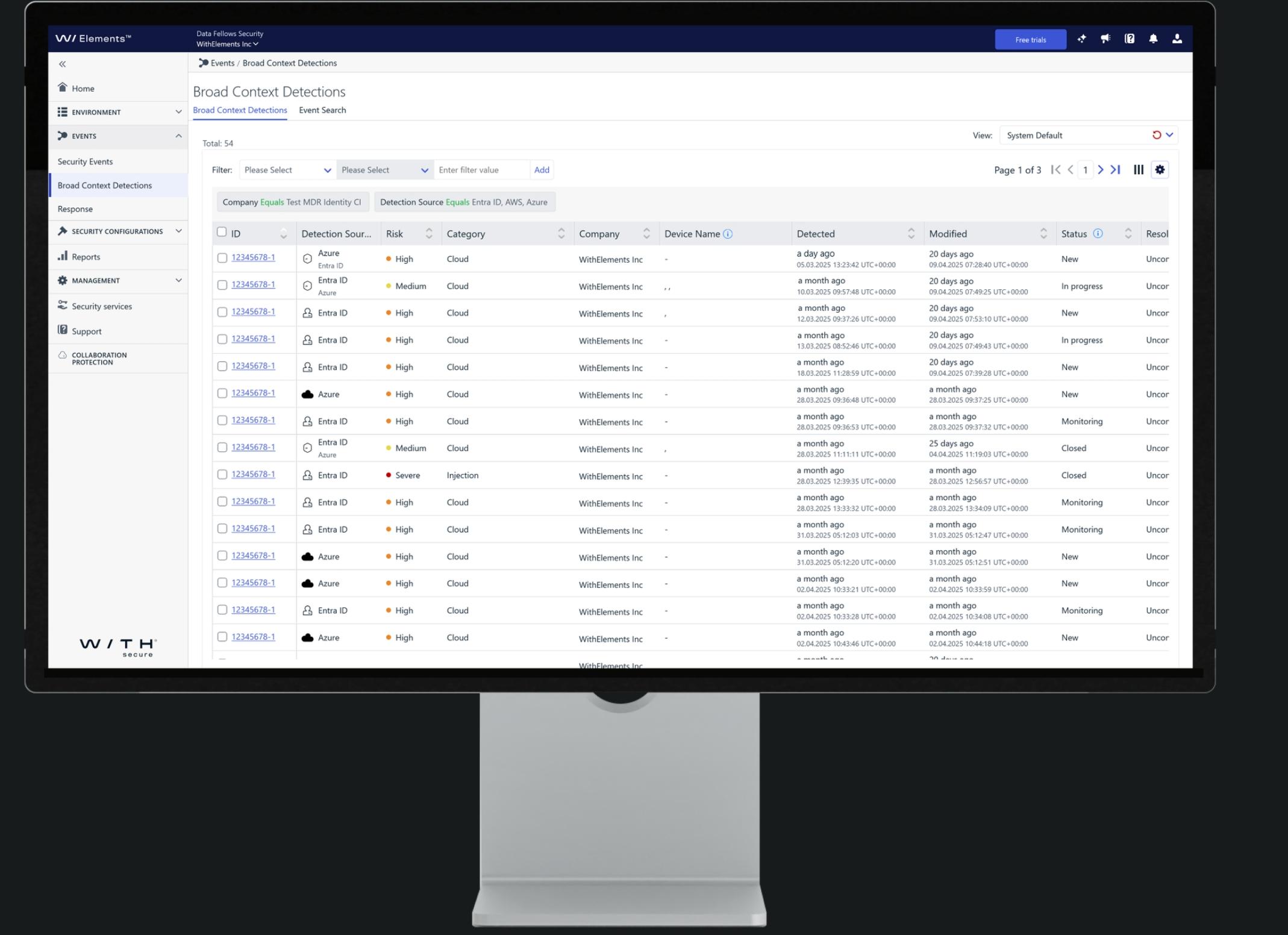Go to first page icon
Viewport: 1288px width, 935px height.
[1055, 170]
